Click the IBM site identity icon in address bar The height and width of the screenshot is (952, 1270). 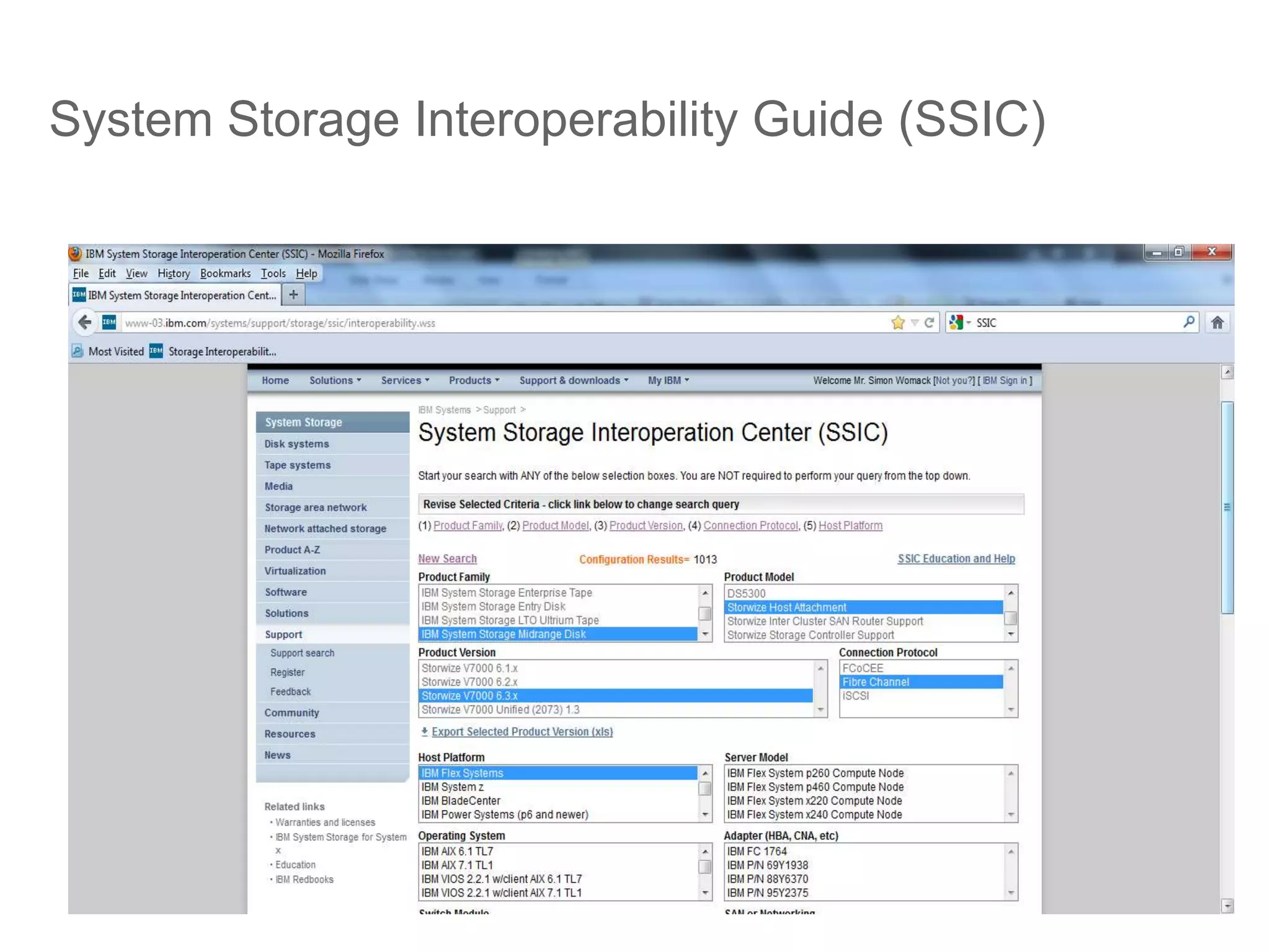tap(109, 322)
